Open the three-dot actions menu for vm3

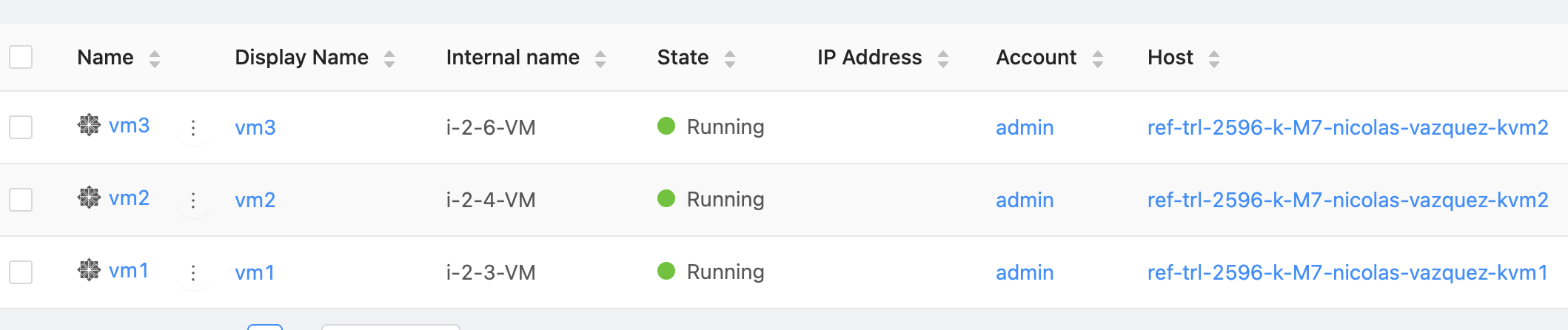point(193,128)
